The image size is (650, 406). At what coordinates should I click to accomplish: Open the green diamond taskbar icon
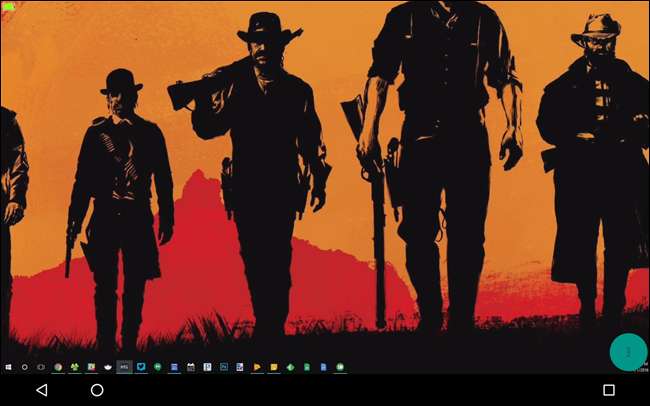(x=290, y=367)
